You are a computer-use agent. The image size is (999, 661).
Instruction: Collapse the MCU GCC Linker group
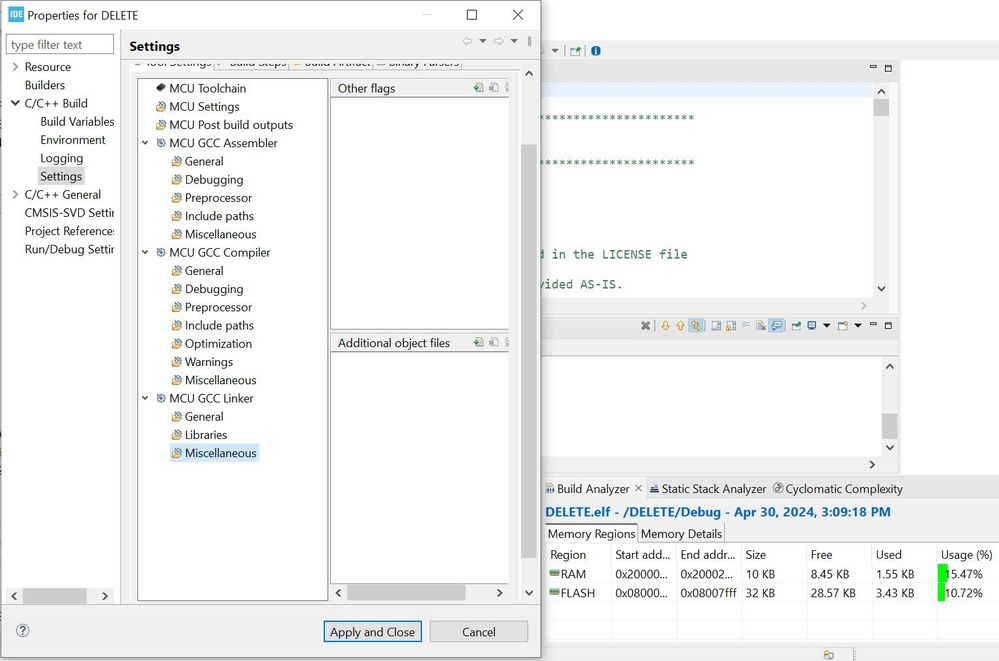(x=145, y=398)
